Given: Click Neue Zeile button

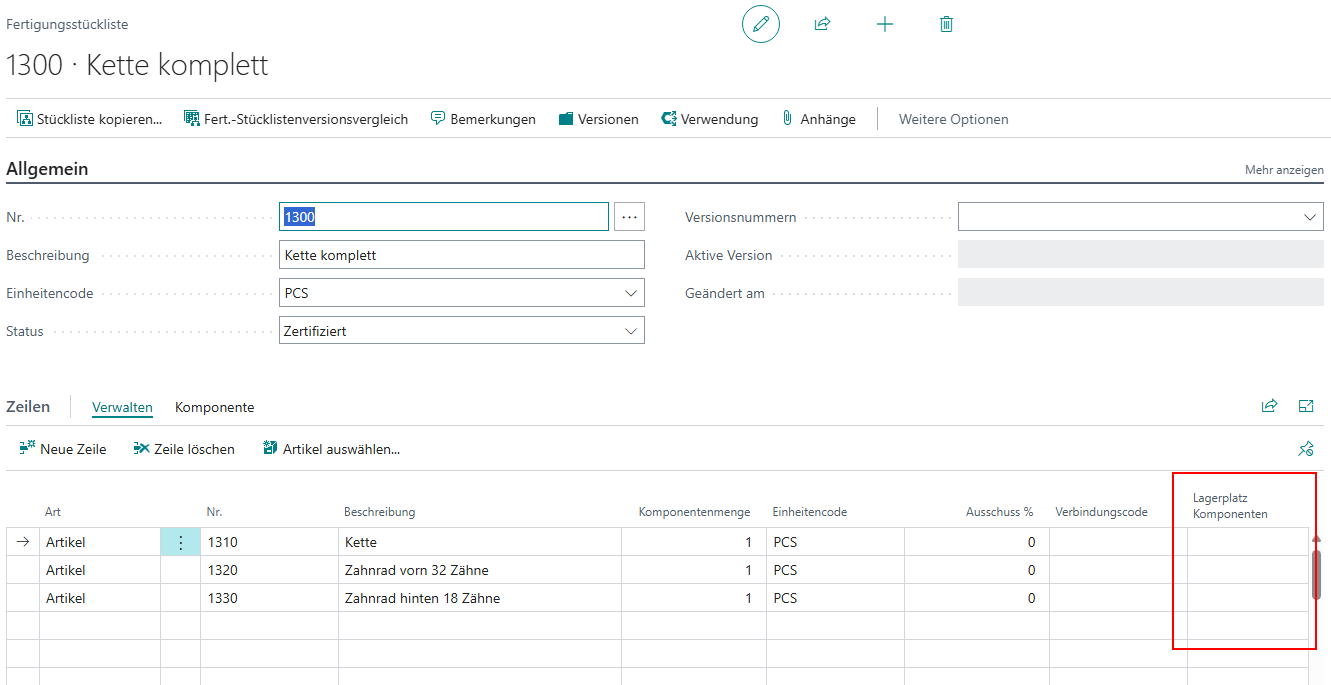Looking at the screenshot, I should (62, 449).
